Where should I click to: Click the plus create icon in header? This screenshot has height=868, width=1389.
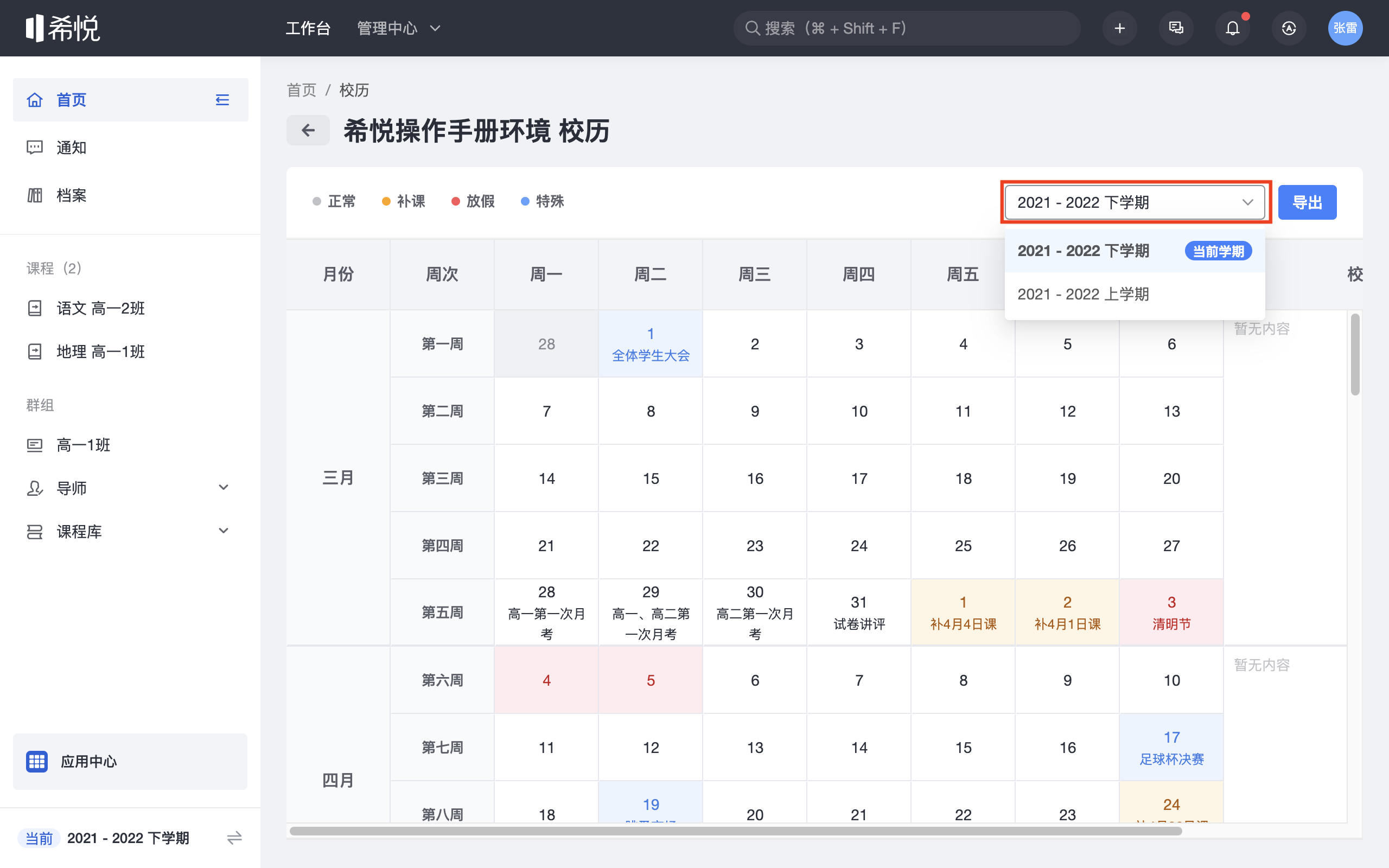[1119, 28]
